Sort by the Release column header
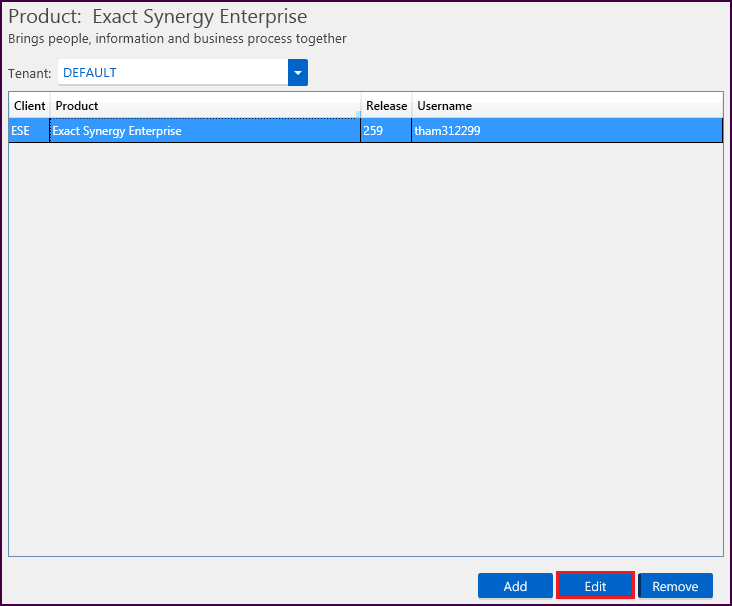The image size is (732, 606). coord(387,106)
